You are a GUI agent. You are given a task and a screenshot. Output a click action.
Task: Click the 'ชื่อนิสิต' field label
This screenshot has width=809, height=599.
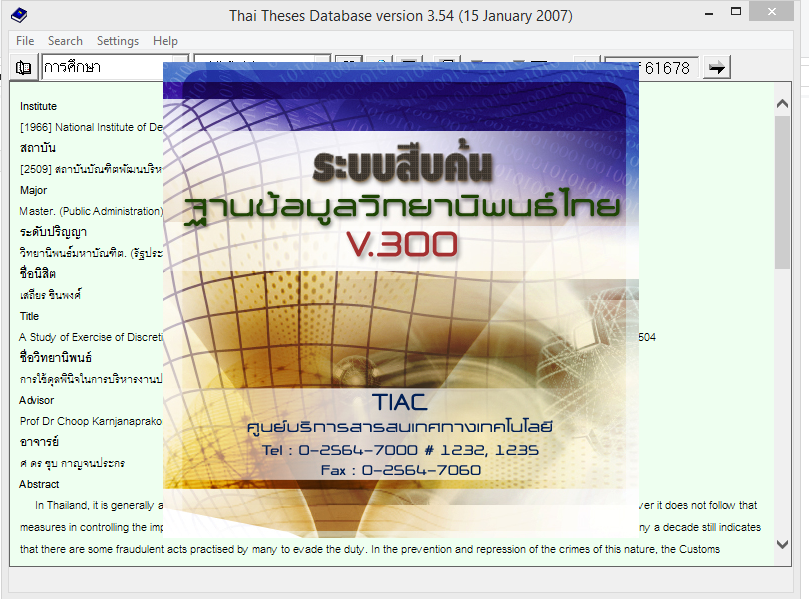tap(38, 274)
